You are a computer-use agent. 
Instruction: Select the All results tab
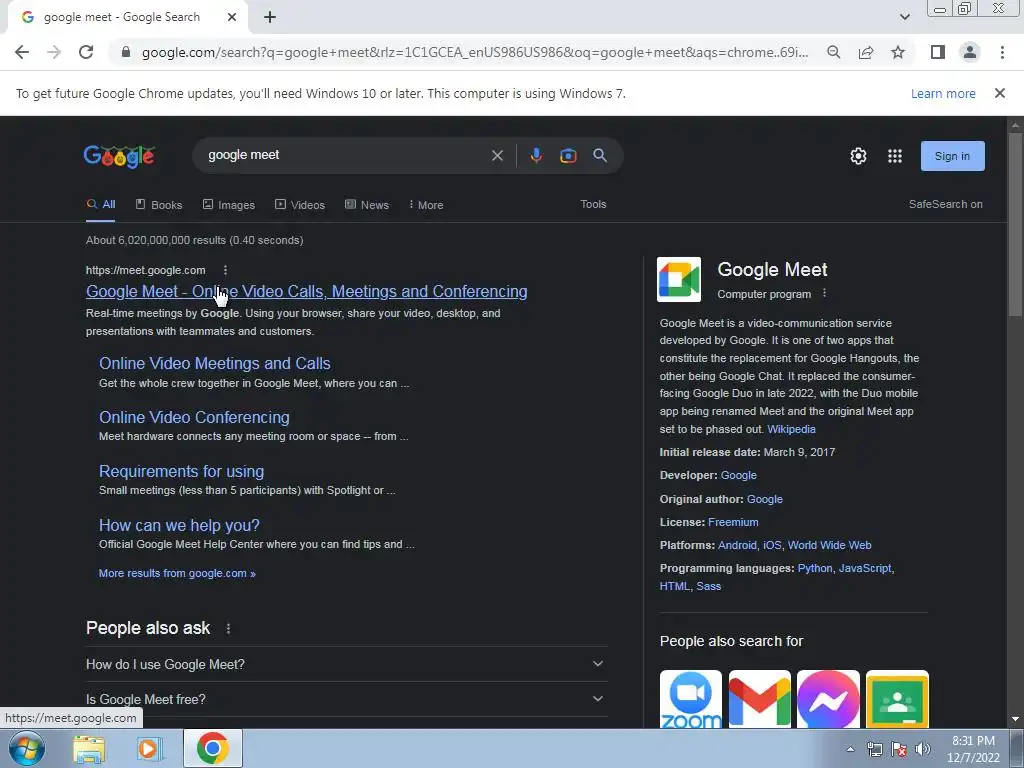click(101, 204)
